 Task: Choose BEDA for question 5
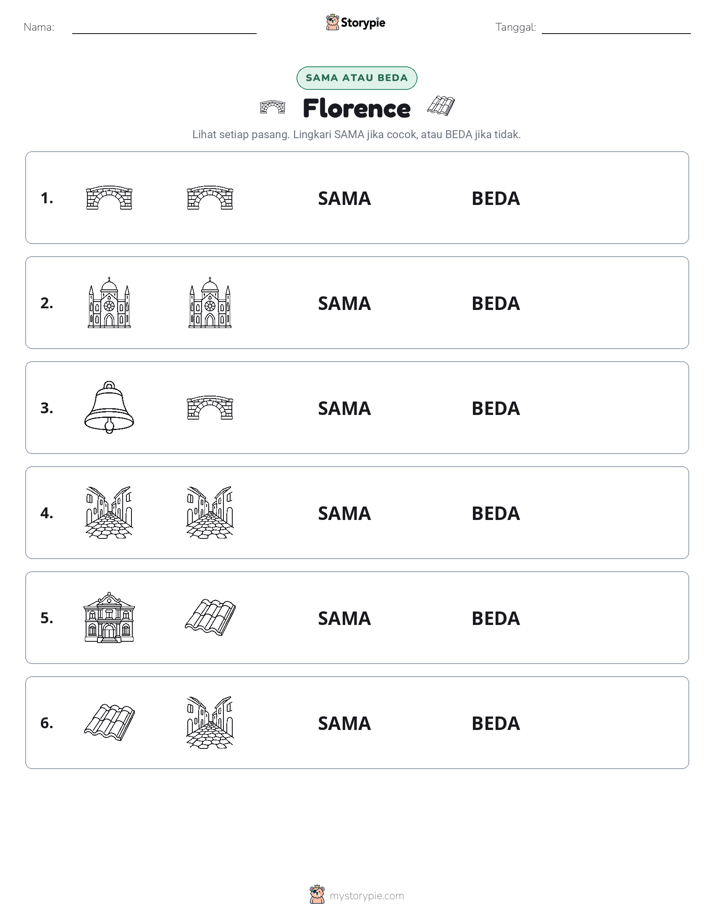495,618
